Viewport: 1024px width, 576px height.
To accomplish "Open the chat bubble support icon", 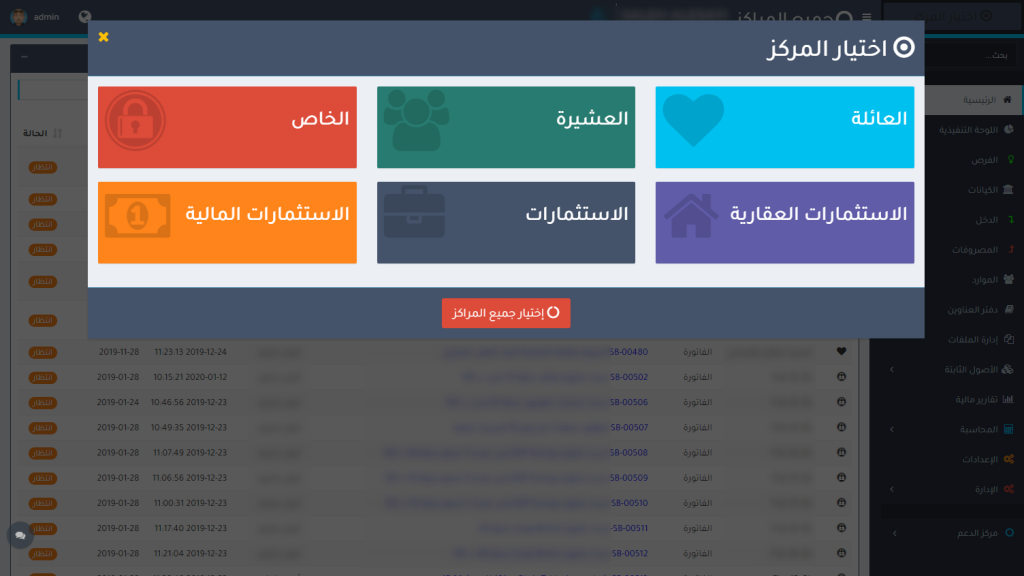I will click(x=19, y=536).
